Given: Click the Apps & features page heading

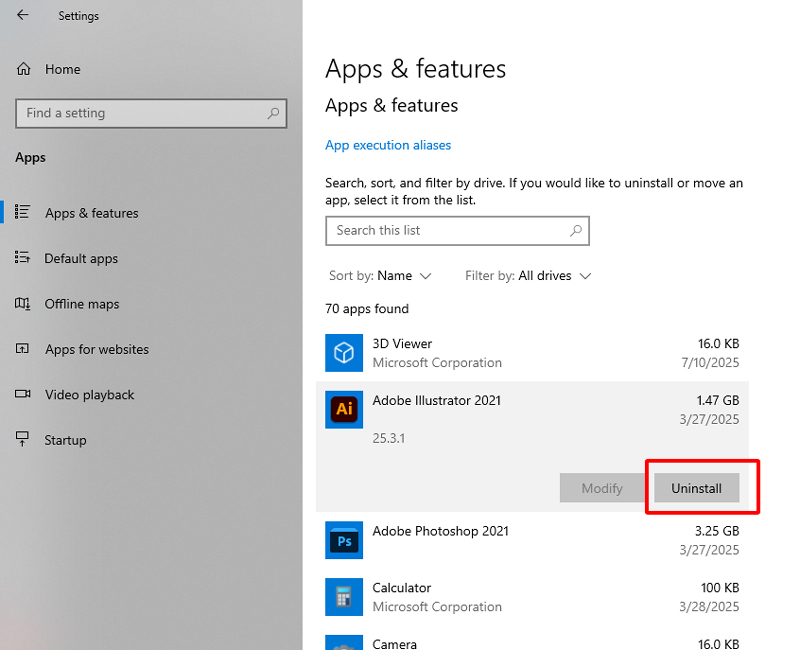Looking at the screenshot, I should pos(415,69).
